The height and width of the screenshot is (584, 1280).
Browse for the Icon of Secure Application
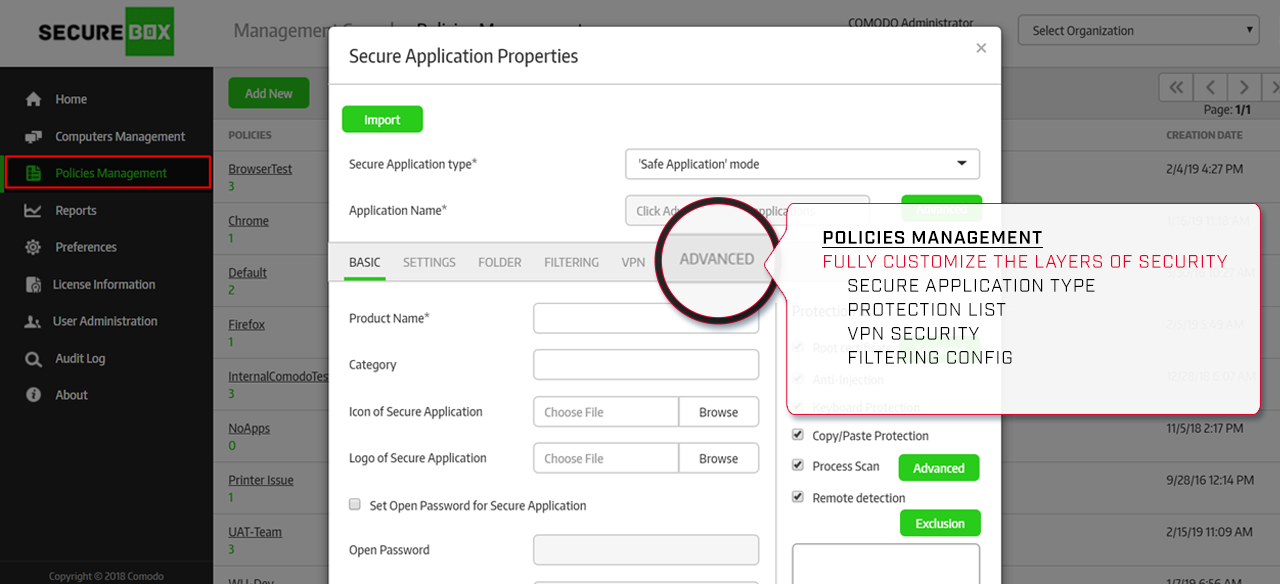coord(718,412)
